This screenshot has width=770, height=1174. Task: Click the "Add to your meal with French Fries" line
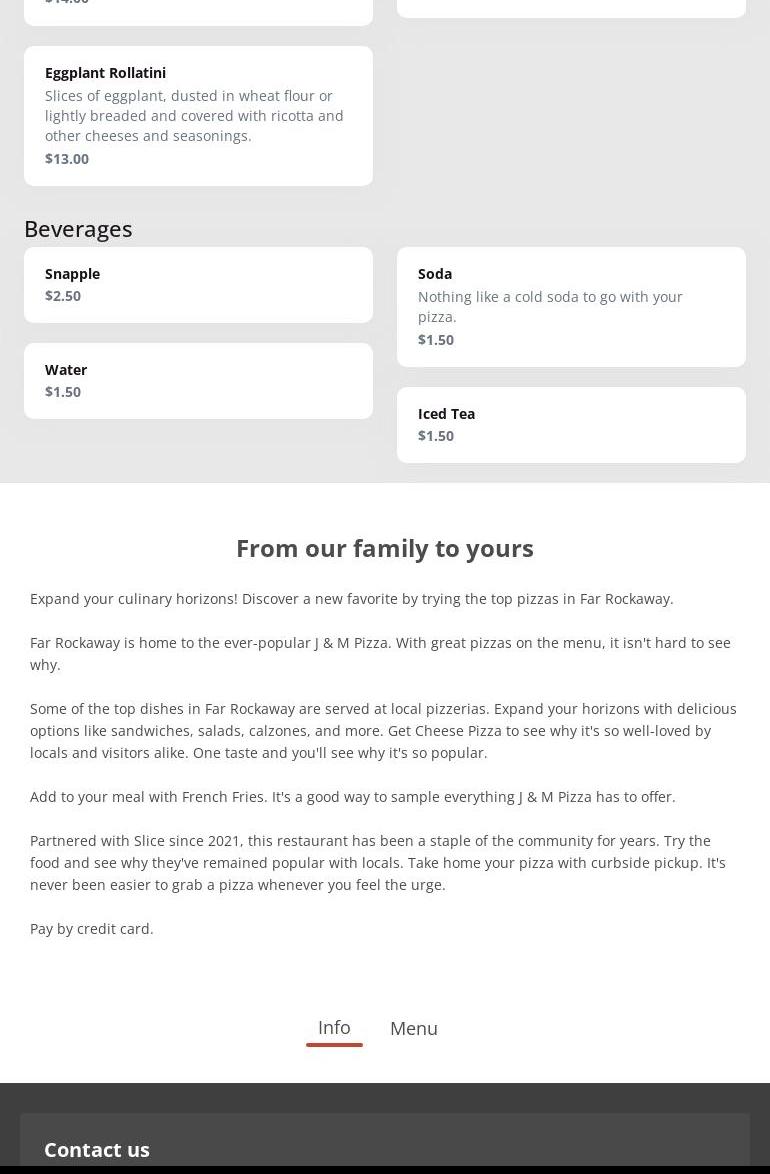(x=353, y=797)
